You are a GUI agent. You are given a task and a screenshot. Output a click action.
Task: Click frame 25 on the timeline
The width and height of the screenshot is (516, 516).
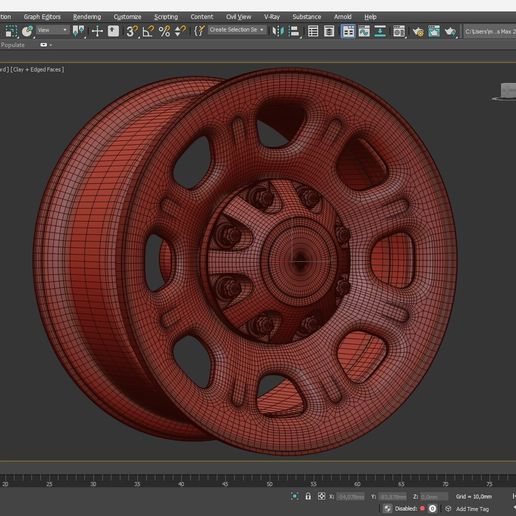(x=49, y=483)
